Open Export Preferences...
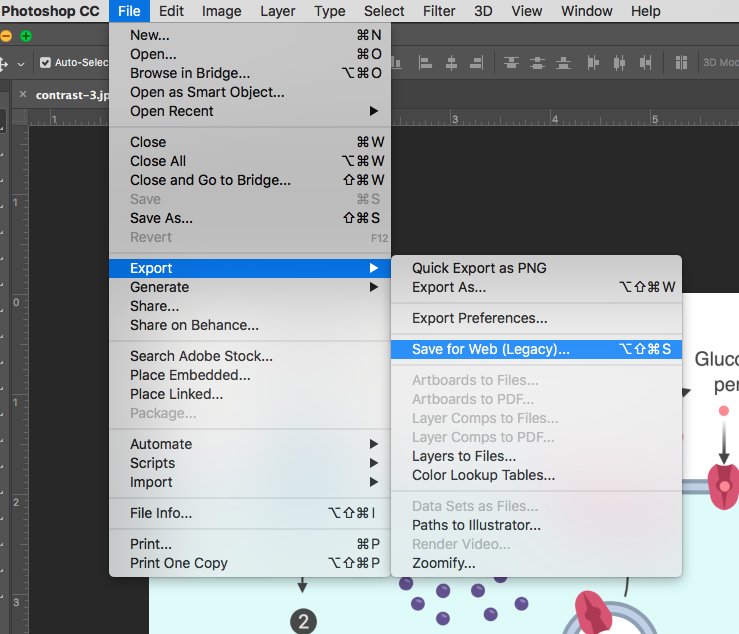 pos(536,318)
